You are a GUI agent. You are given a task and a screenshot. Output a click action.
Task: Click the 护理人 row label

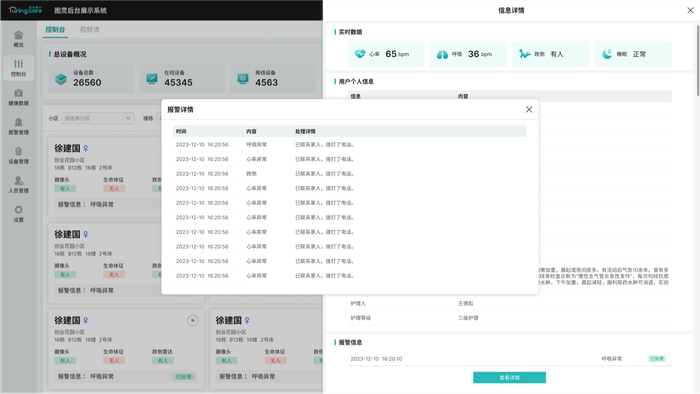(x=358, y=303)
